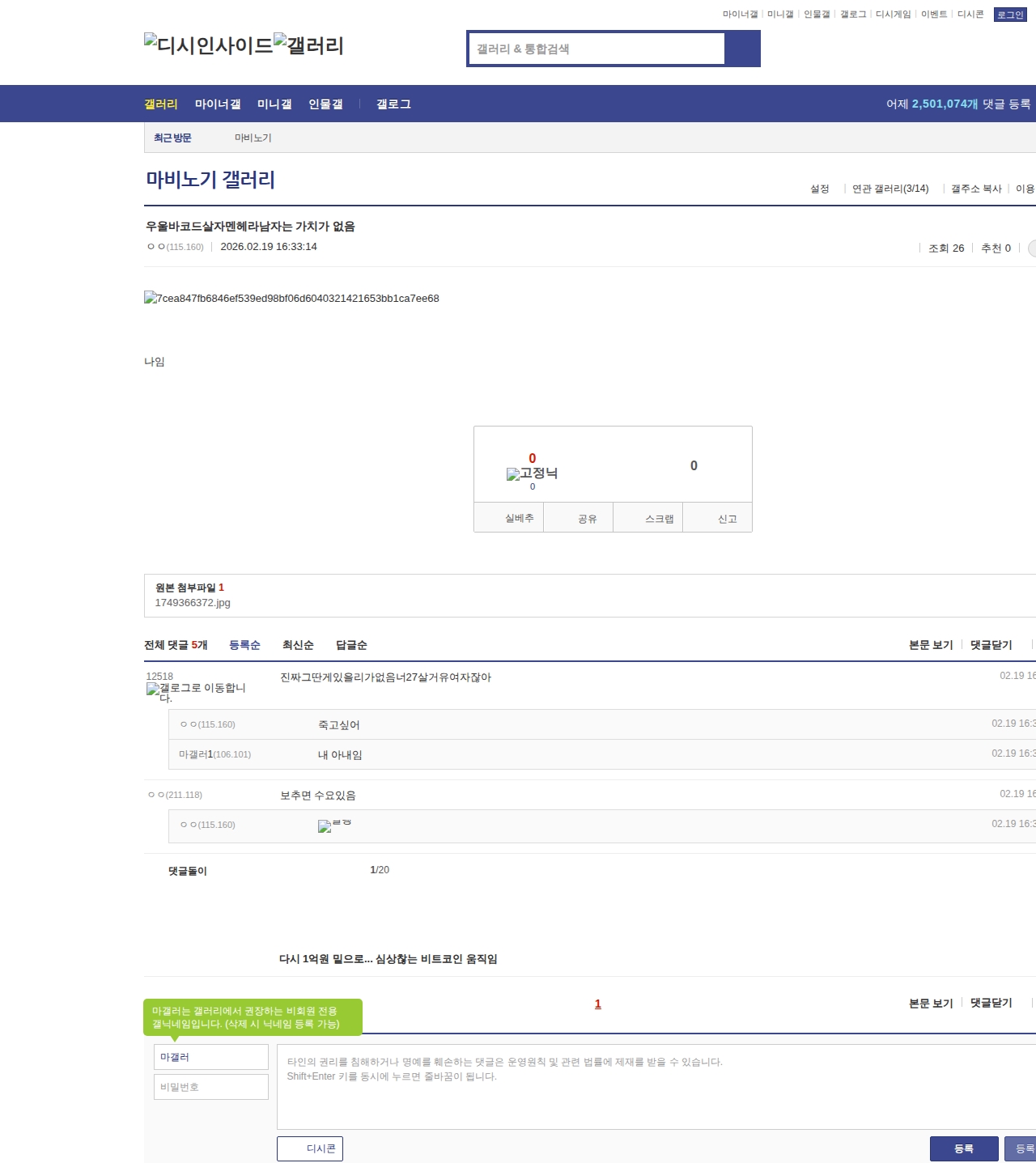Switch to 마이너갤 tab in navigation bar
This screenshot has height=1163, width=1036.
(218, 104)
